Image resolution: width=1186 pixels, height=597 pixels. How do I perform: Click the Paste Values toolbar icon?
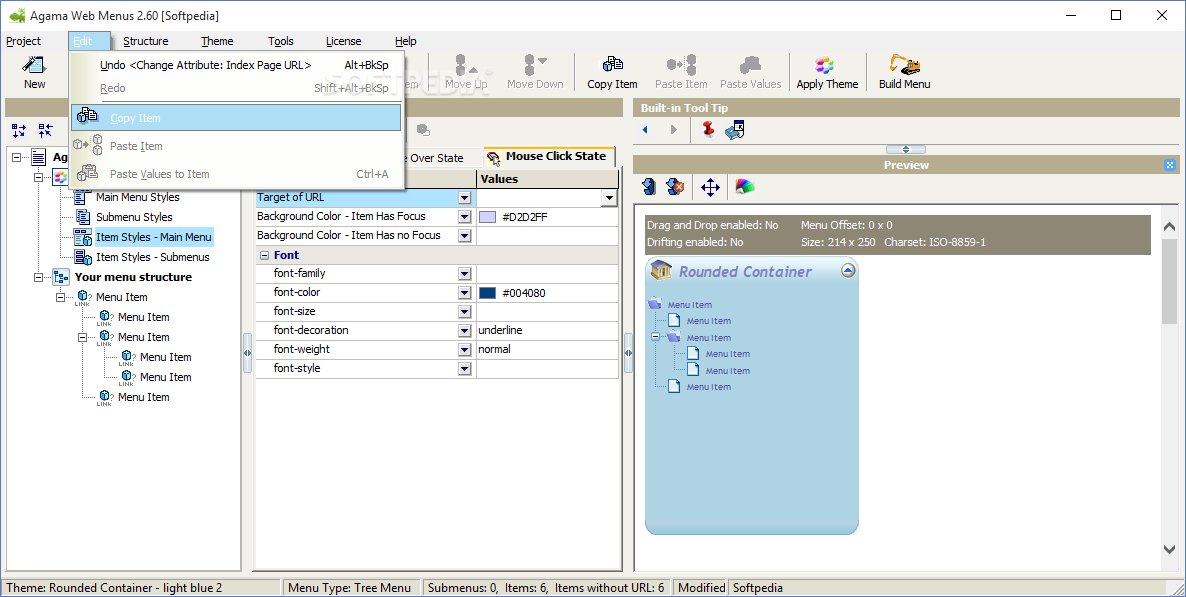tap(750, 65)
